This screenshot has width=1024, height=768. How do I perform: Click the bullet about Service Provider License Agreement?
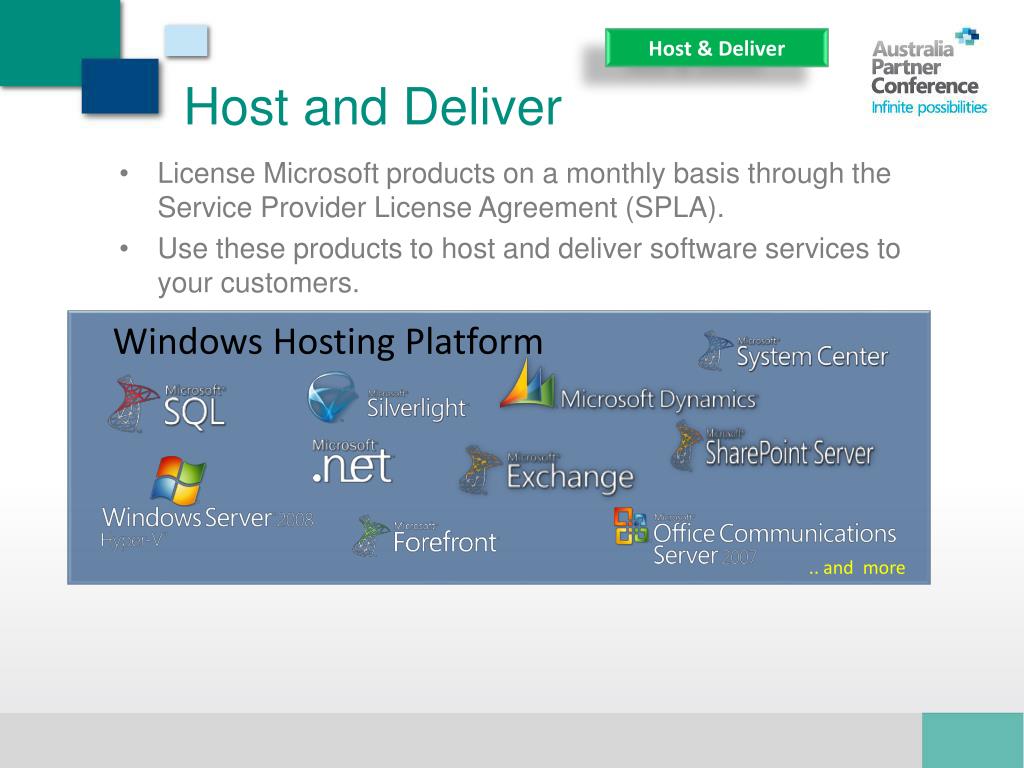(x=524, y=190)
